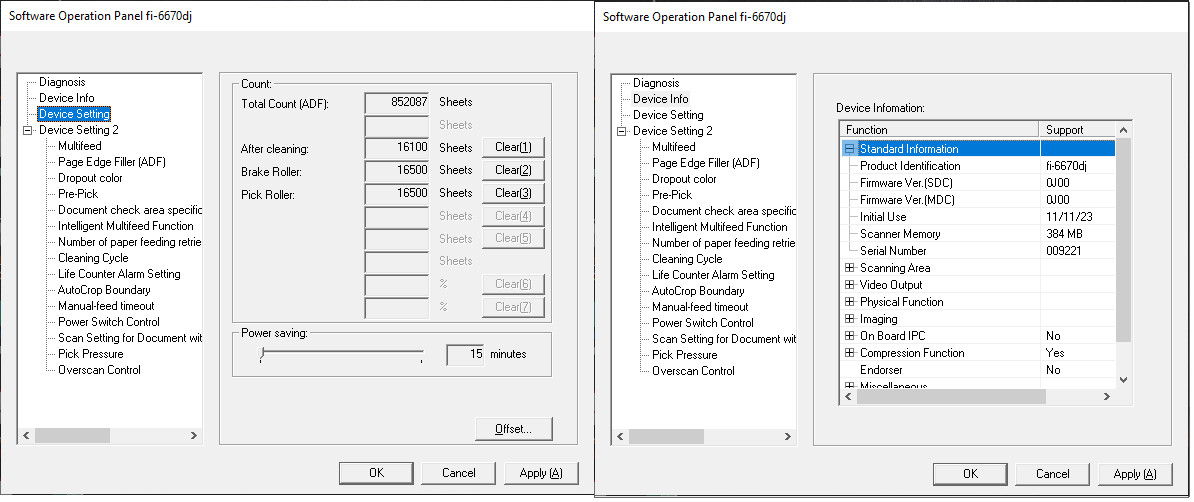Viewport: 1194px width, 502px height.
Task: Click left window tree scroll-left arrow
Action: click(x=26, y=436)
